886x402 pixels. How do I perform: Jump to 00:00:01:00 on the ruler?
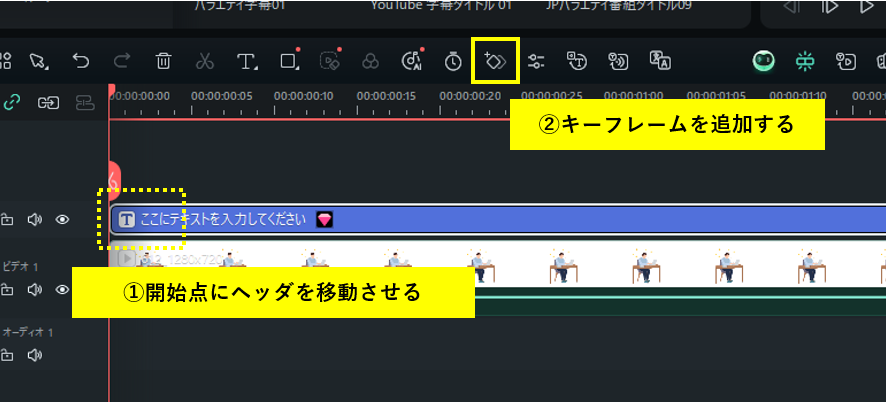point(634,96)
